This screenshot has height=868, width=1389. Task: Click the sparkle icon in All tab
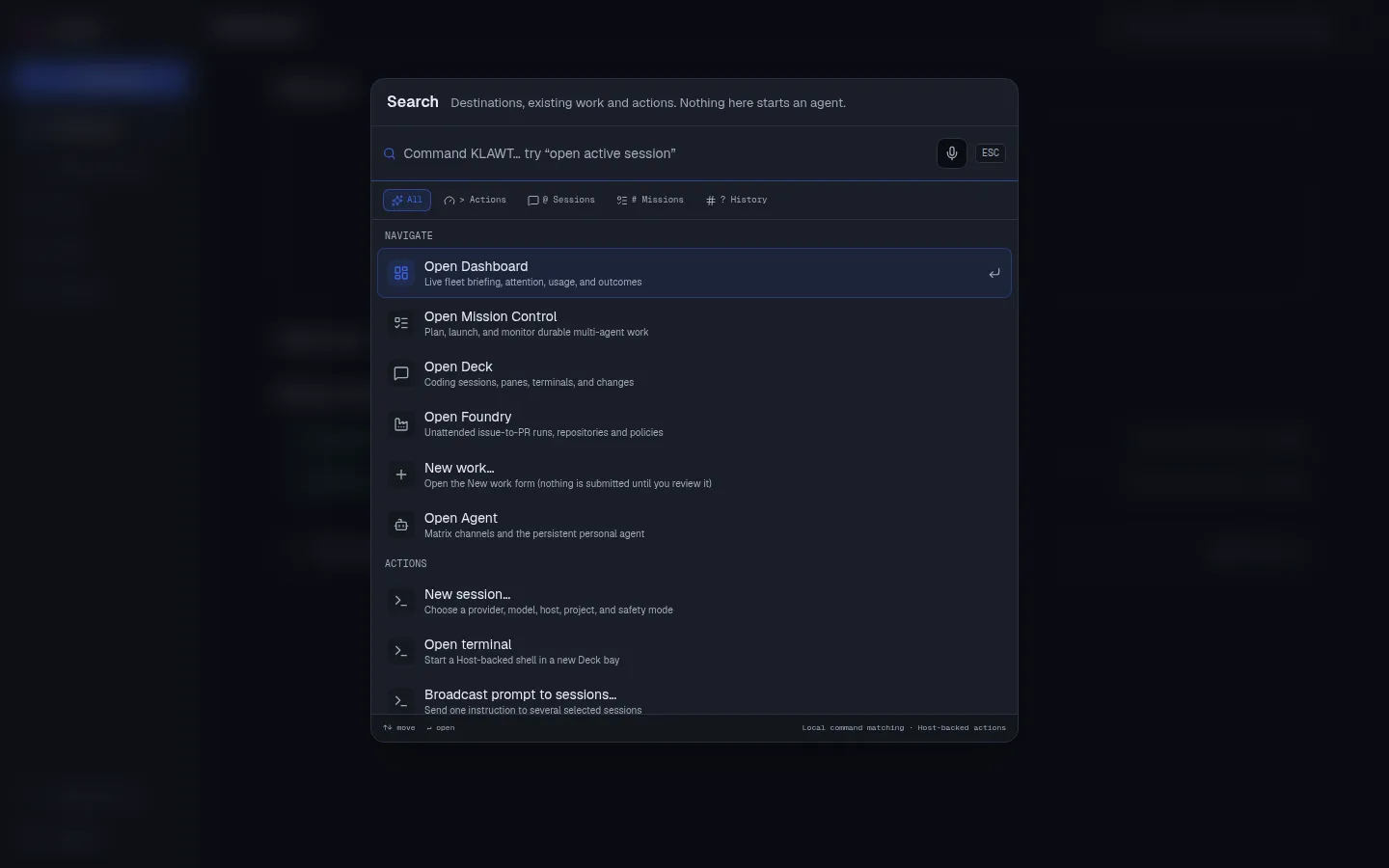397,200
